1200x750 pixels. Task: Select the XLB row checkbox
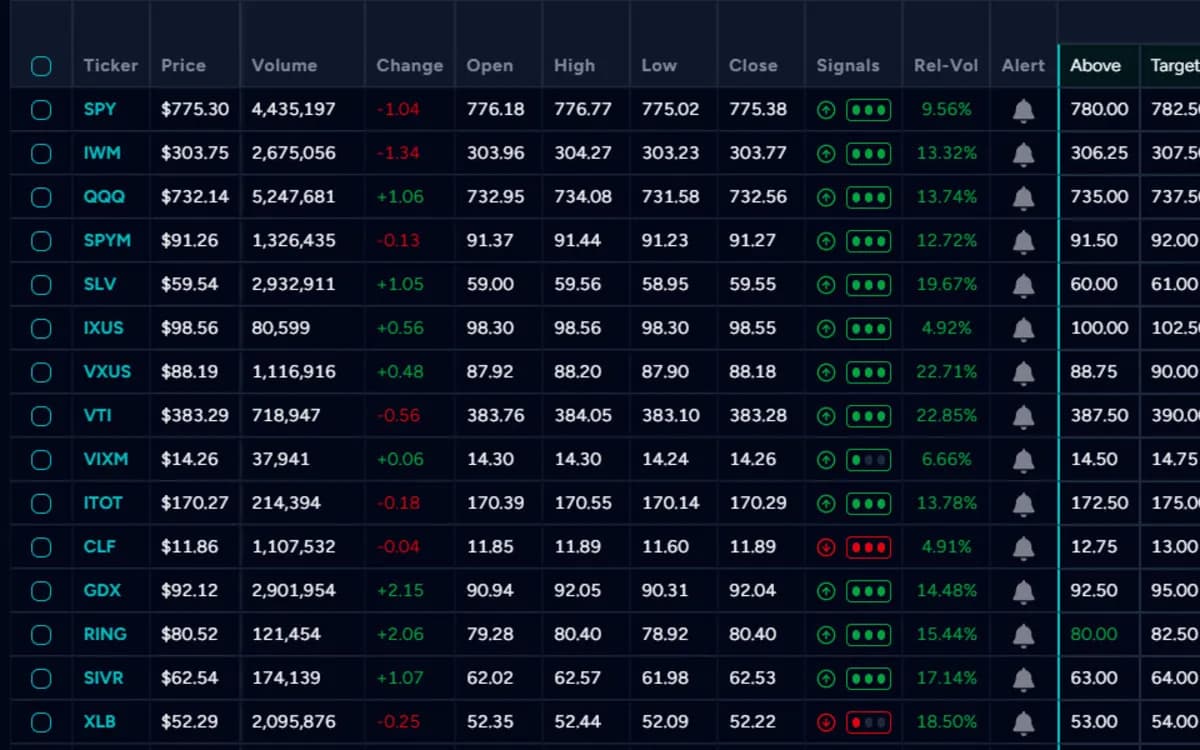pos(41,722)
